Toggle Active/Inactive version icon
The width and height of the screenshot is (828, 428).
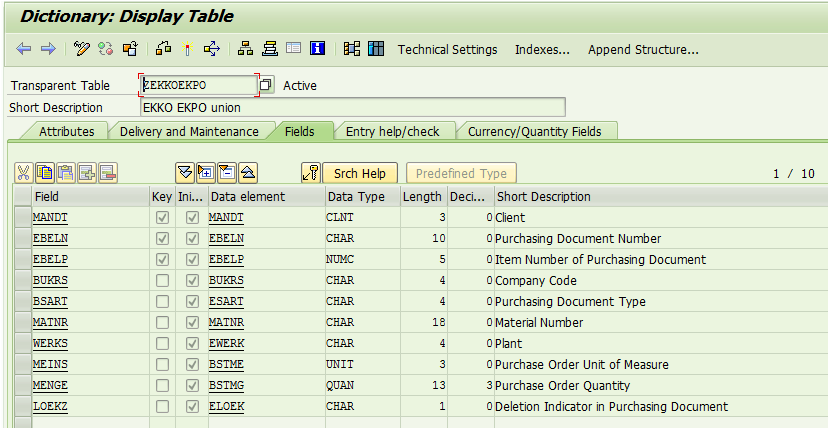(106, 49)
